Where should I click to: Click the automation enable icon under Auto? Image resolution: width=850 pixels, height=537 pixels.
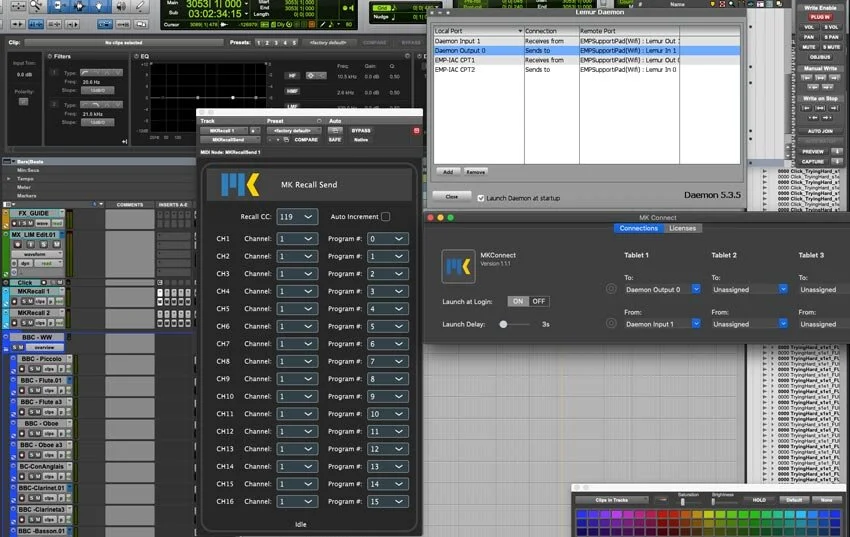[335, 131]
